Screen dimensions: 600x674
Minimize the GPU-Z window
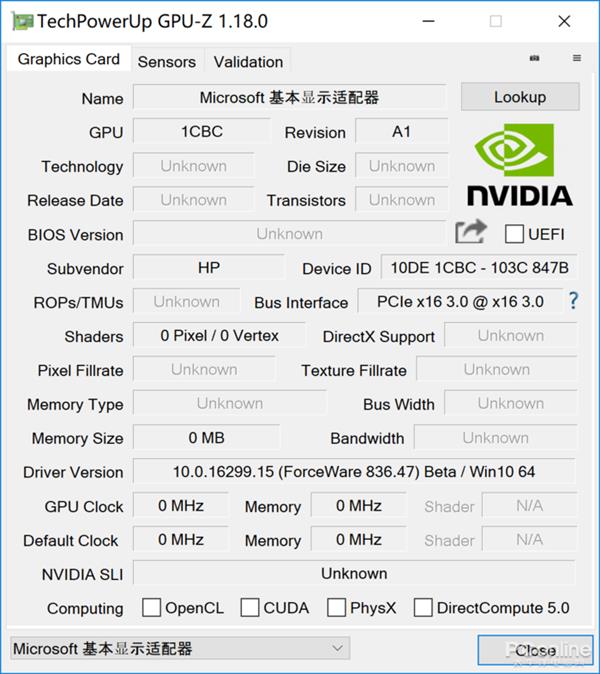click(429, 21)
